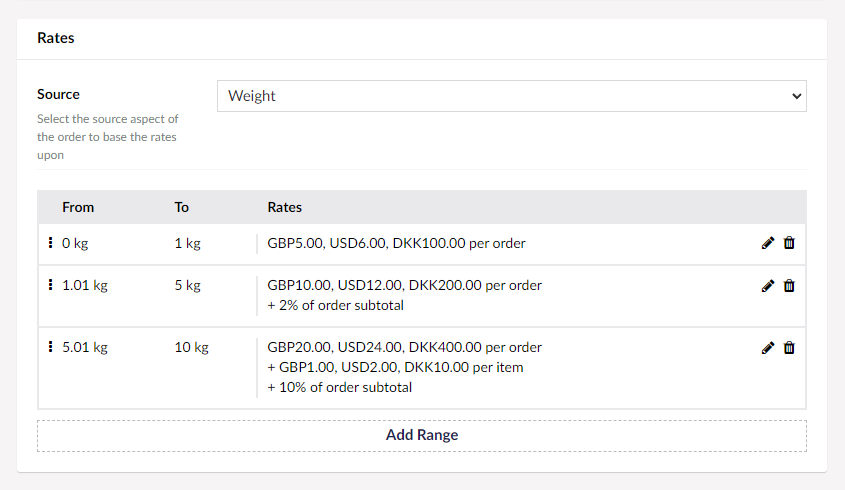Click drag handle of 0 kg row
Viewport: 845px width, 490px height.
coord(50,242)
